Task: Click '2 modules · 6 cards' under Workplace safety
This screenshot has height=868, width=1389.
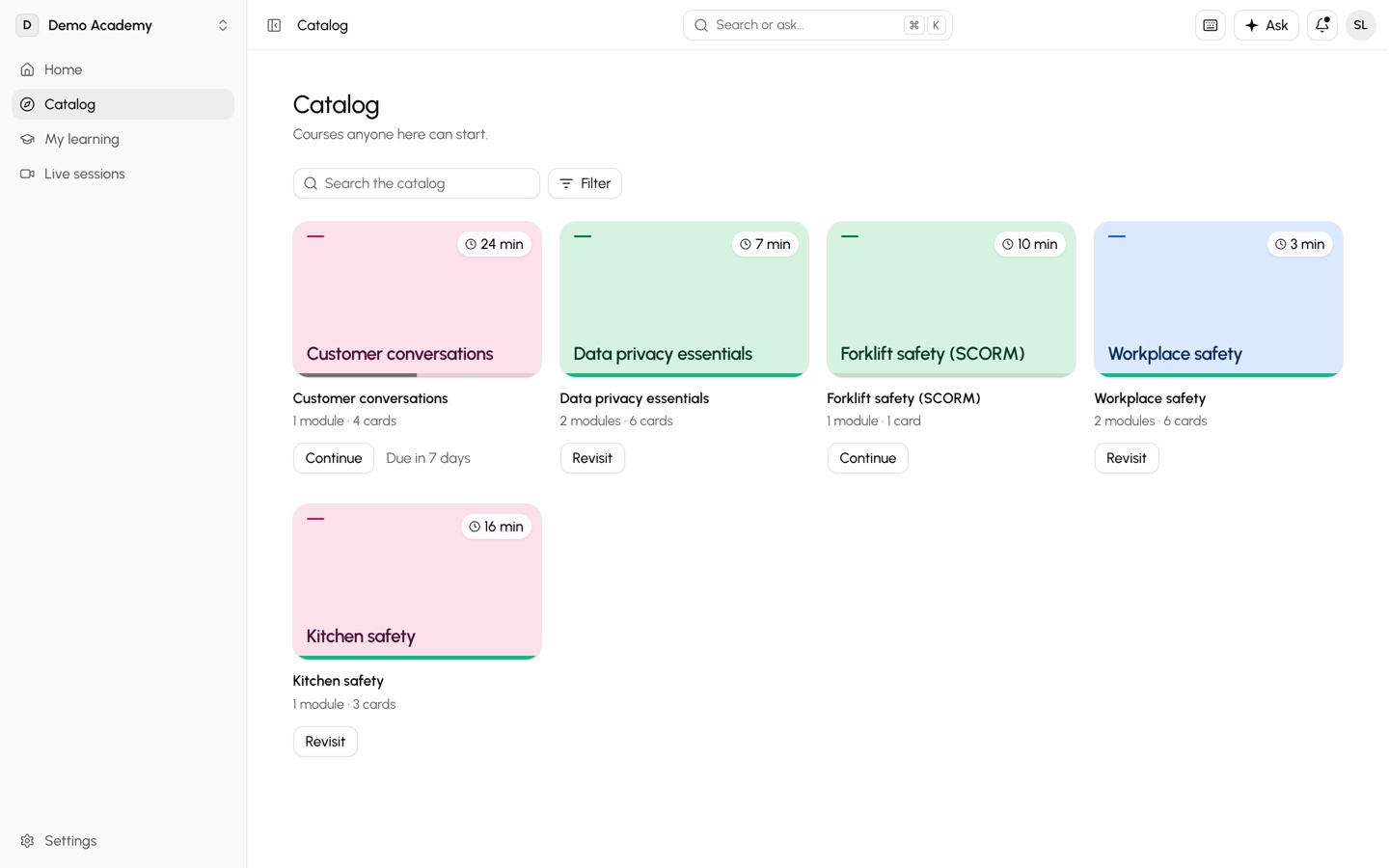Action: tap(1151, 420)
